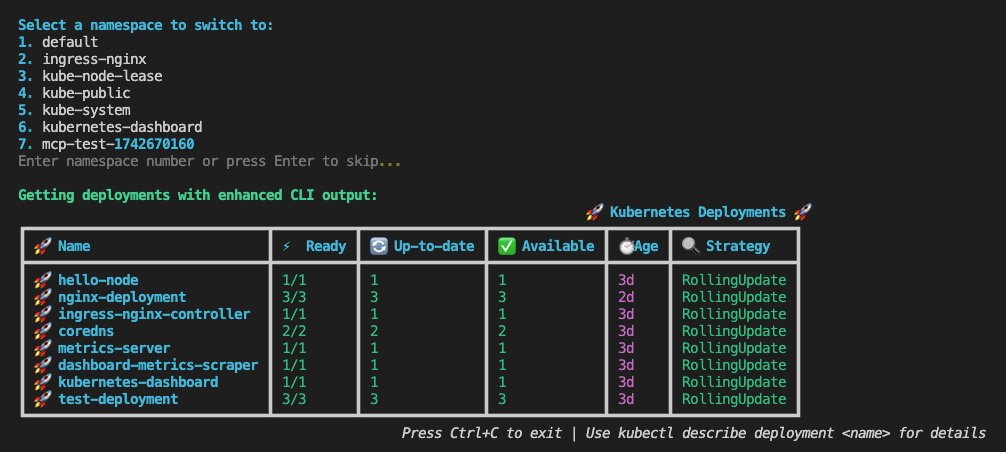The width and height of the screenshot is (1006, 452).
Task: Click RollingUpdate strategy for test-deployment
Action: coord(734,399)
